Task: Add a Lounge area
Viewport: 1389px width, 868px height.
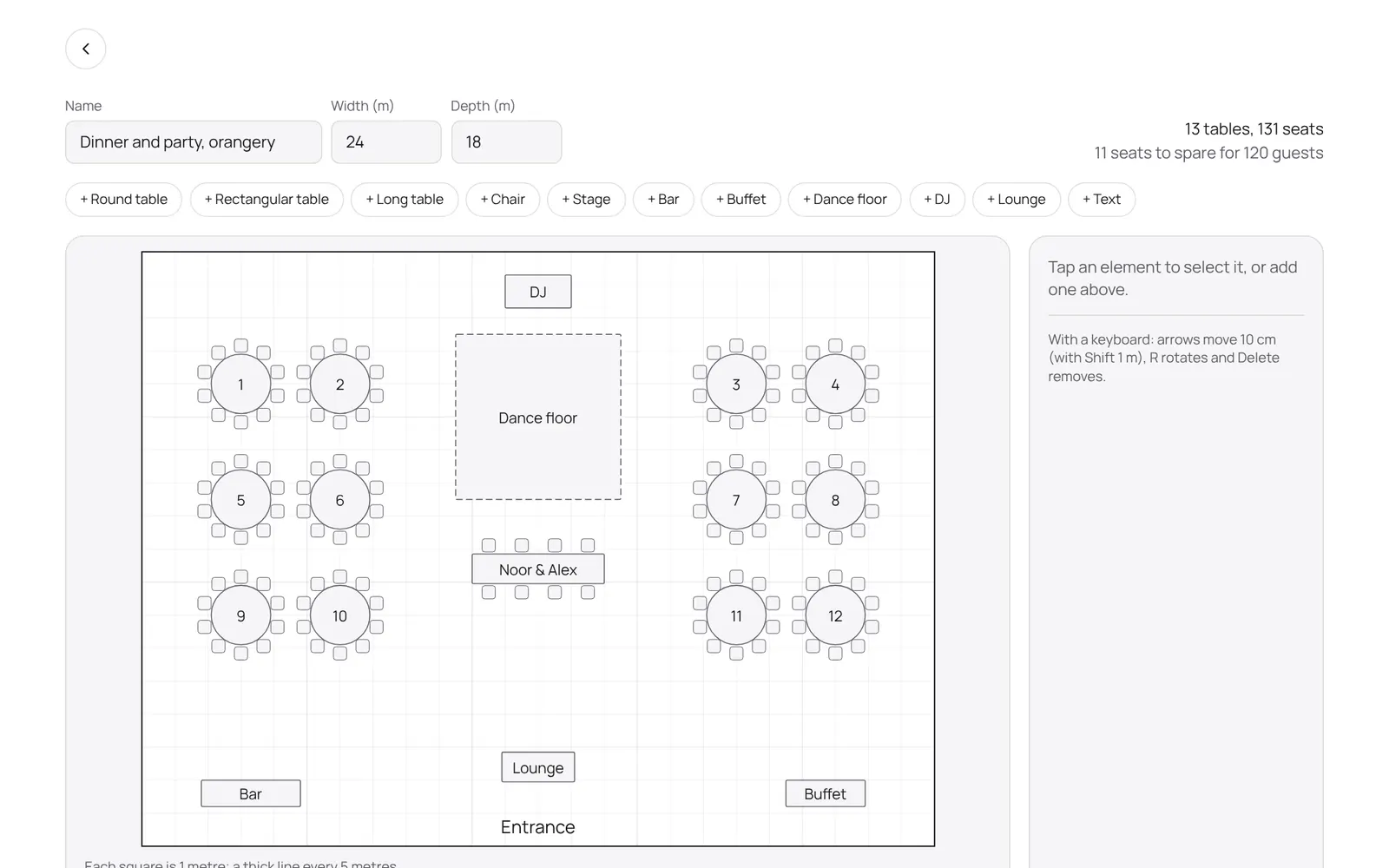Action: 1017,200
